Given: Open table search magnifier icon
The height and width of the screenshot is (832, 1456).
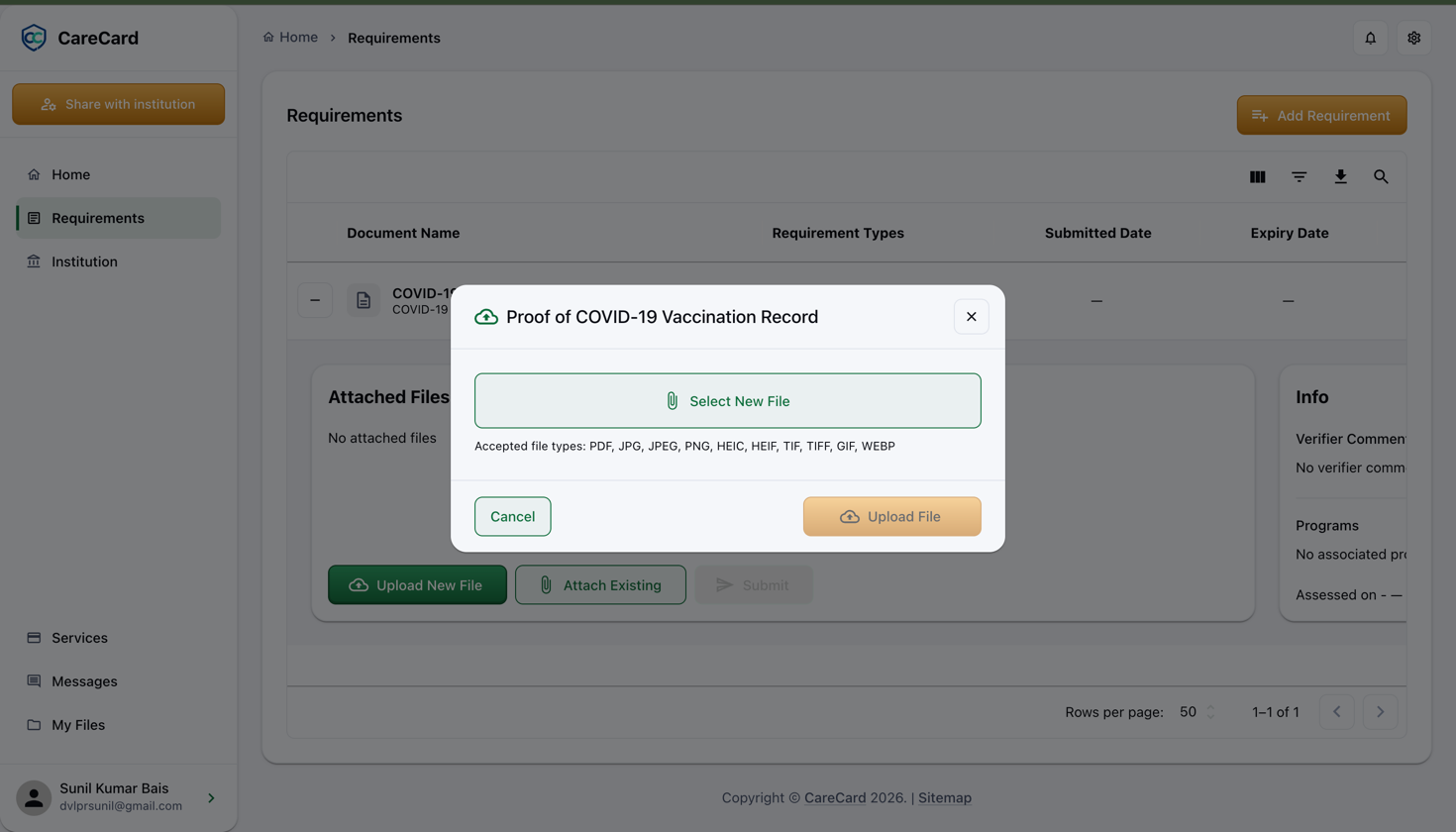Looking at the screenshot, I should click(x=1381, y=177).
